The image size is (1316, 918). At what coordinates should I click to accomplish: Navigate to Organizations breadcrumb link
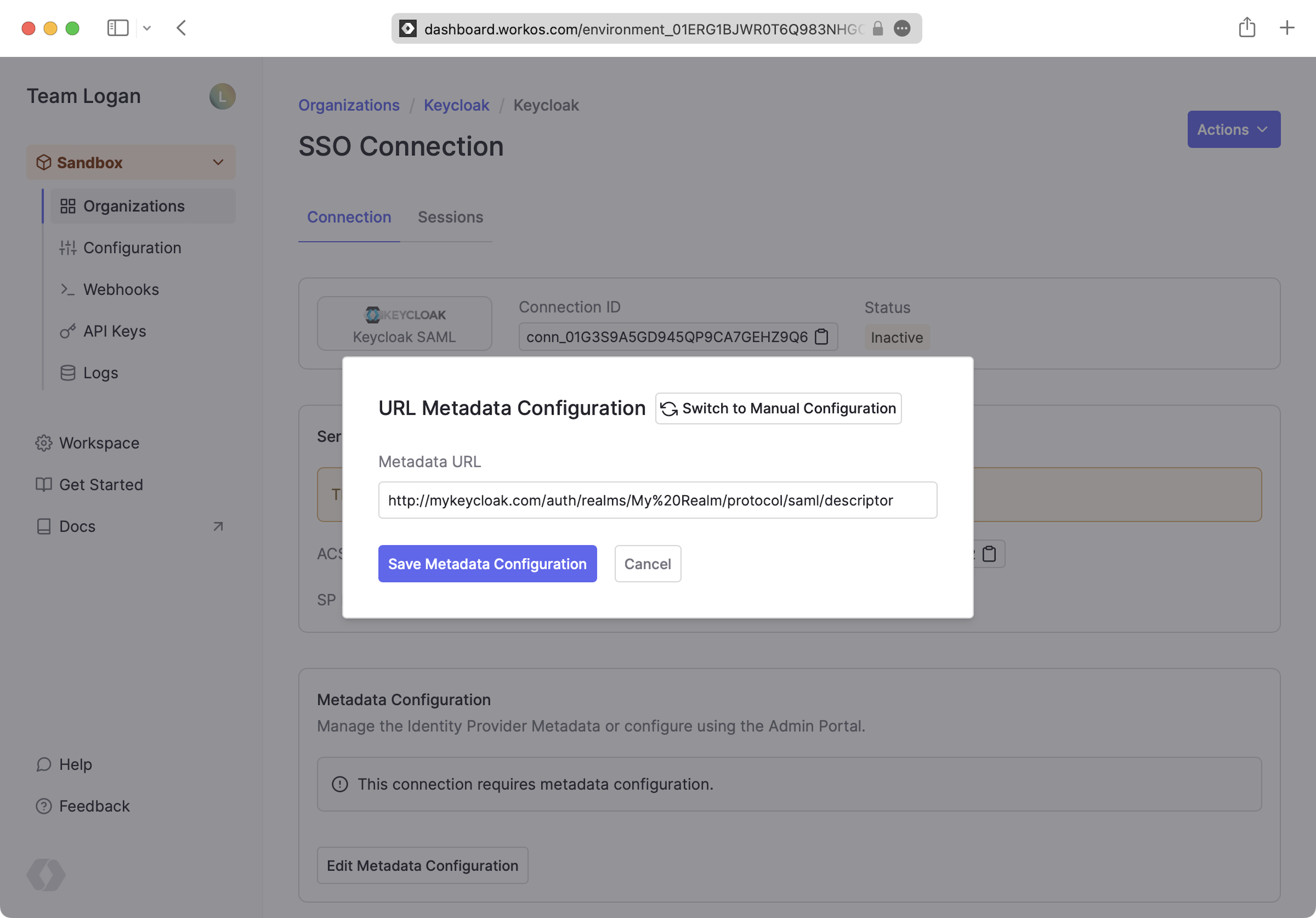coord(349,106)
